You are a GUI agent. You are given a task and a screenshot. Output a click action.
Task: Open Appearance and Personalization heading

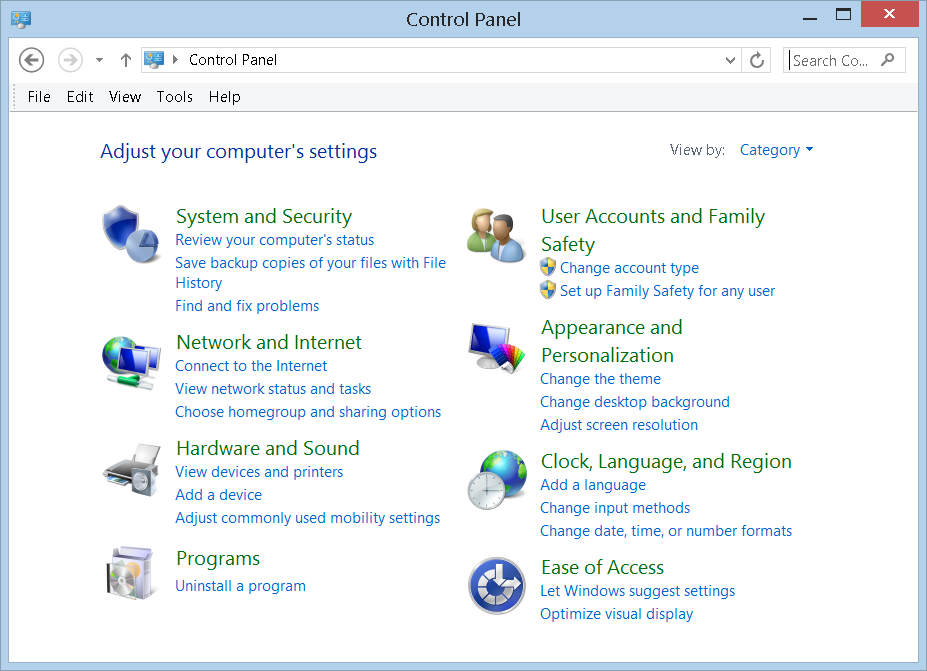(x=612, y=341)
